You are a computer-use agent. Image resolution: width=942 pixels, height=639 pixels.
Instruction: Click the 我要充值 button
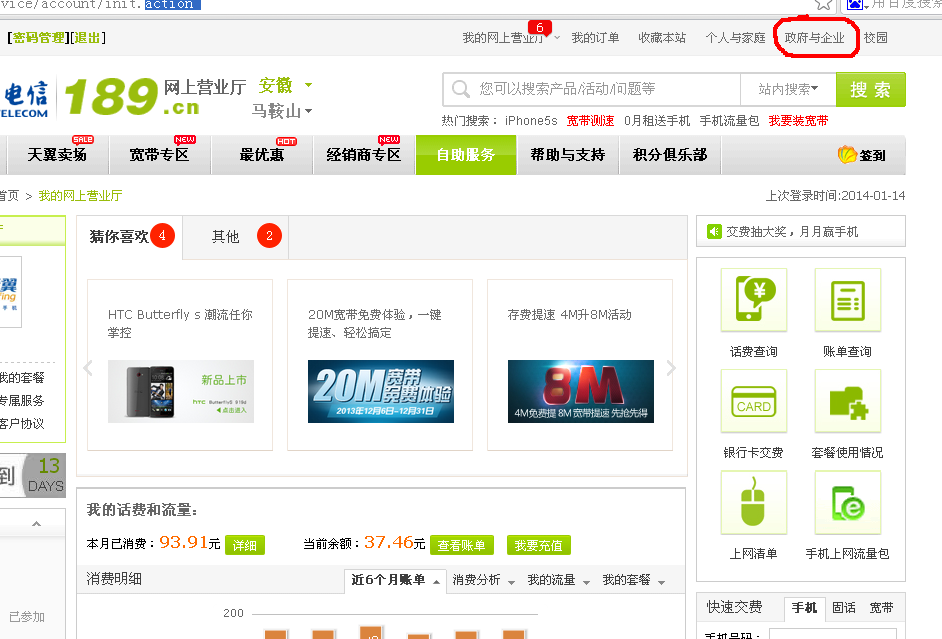tap(539, 545)
